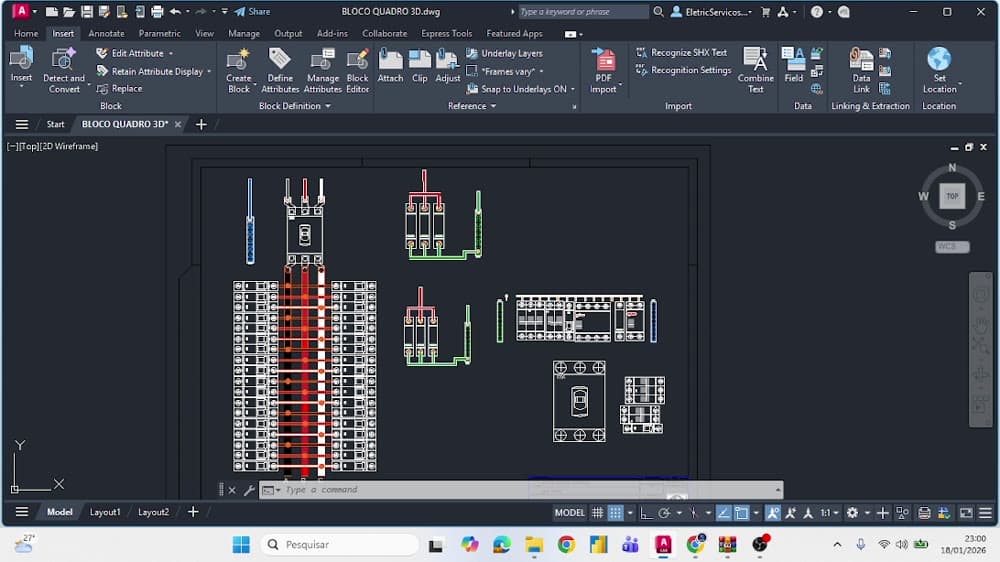Open Define Attributes tool
Viewport: 1000px width, 562px height.
coord(279,70)
